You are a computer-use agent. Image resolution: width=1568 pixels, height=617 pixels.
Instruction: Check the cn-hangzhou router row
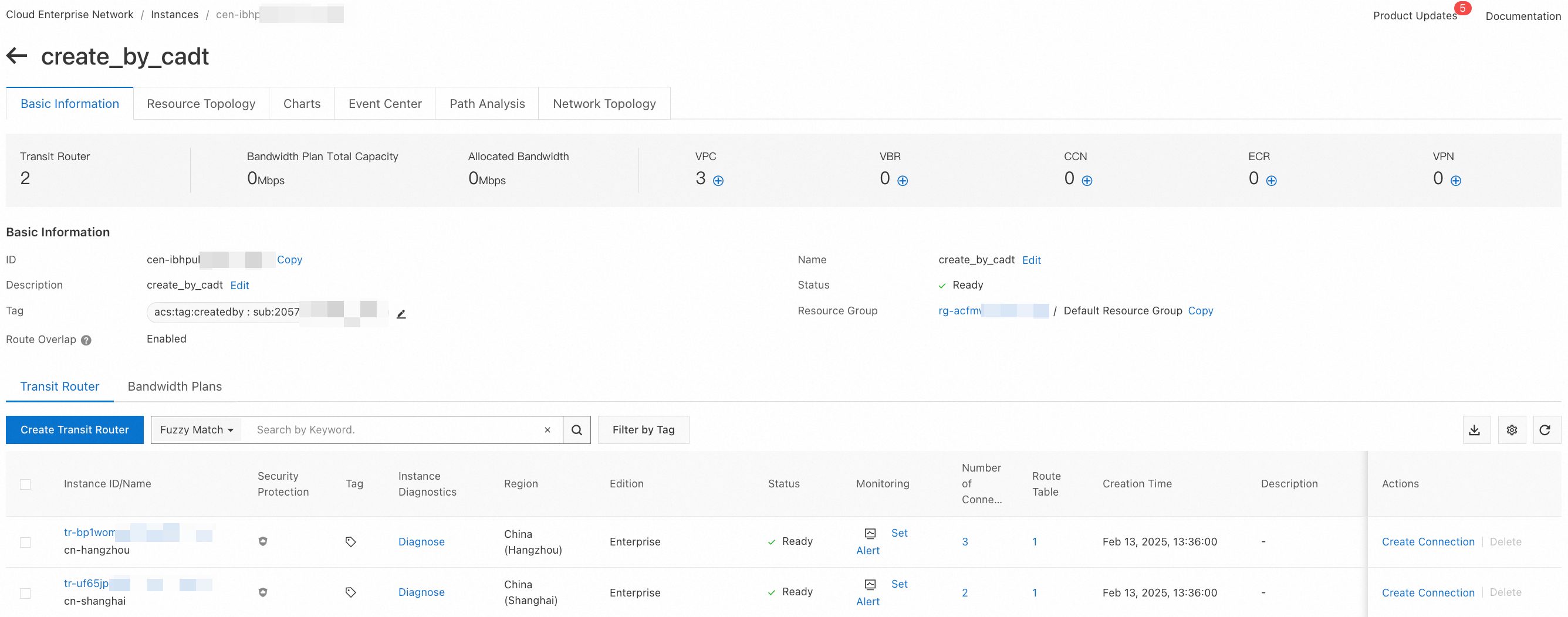tap(25, 542)
